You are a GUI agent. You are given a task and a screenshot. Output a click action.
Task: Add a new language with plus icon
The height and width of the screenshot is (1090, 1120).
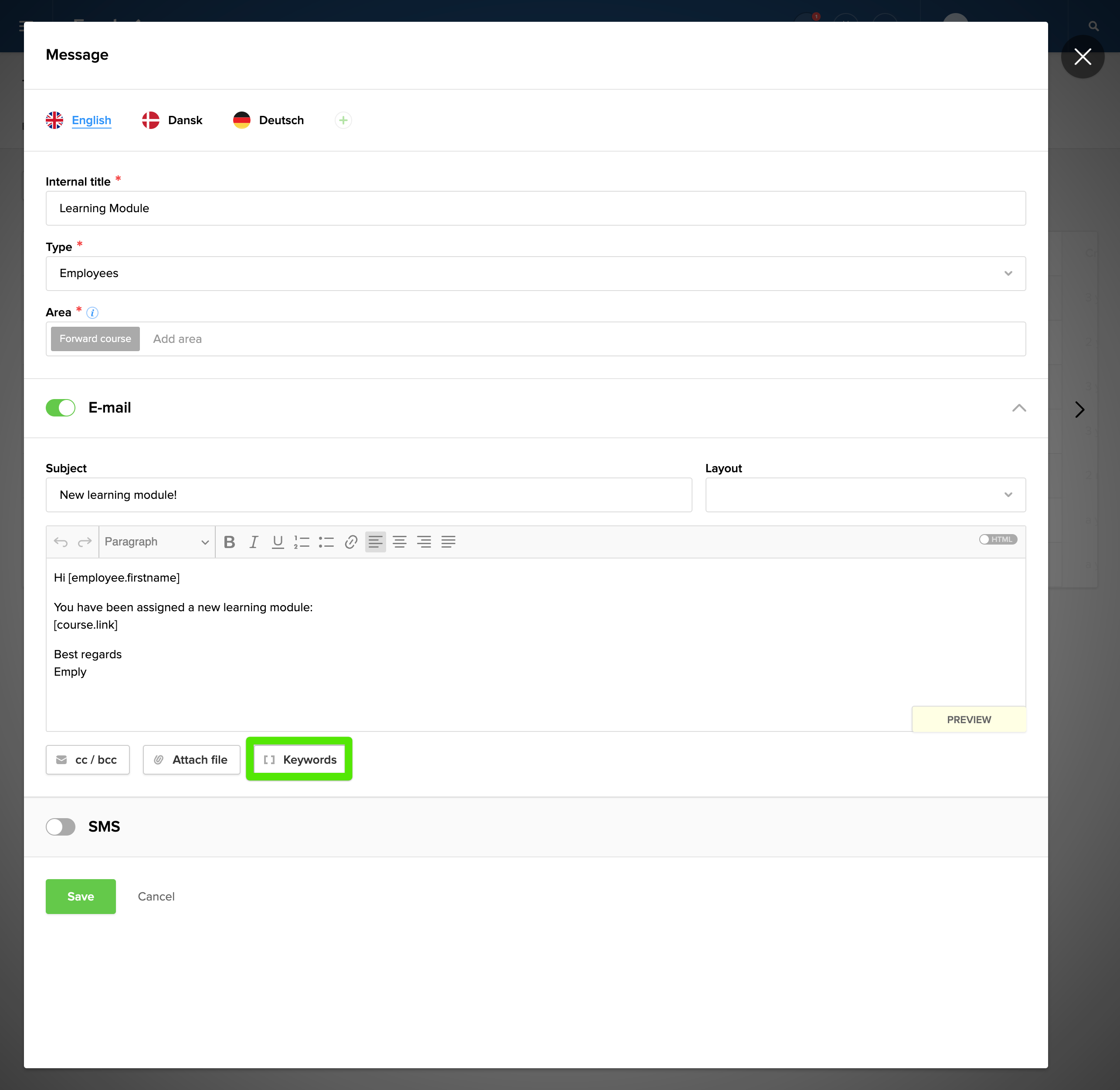coord(343,120)
